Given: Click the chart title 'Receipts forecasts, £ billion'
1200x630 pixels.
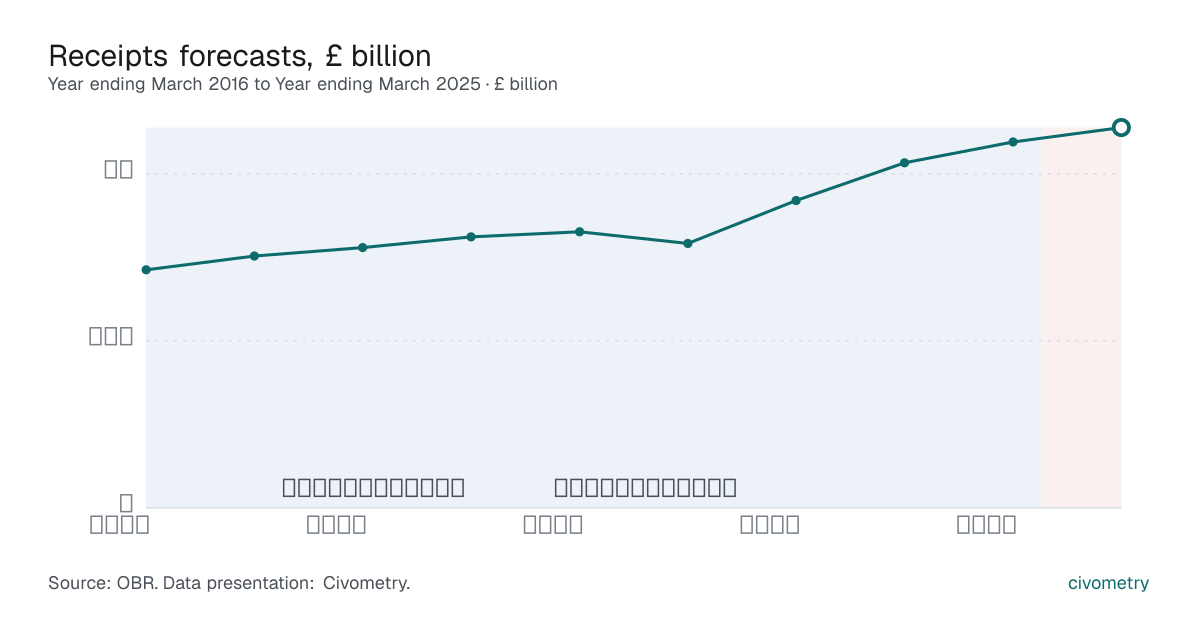Looking at the screenshot, I should pyautogui.click(x=240, y=55).
